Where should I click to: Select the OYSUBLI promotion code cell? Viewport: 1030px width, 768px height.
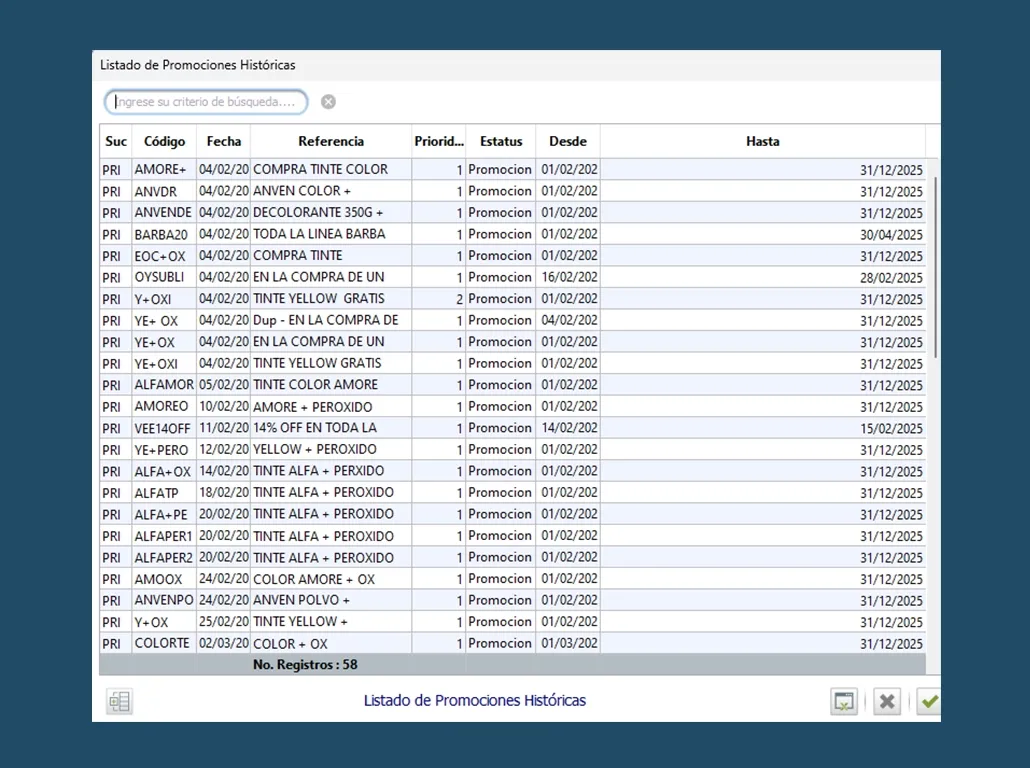coord(160,277)
